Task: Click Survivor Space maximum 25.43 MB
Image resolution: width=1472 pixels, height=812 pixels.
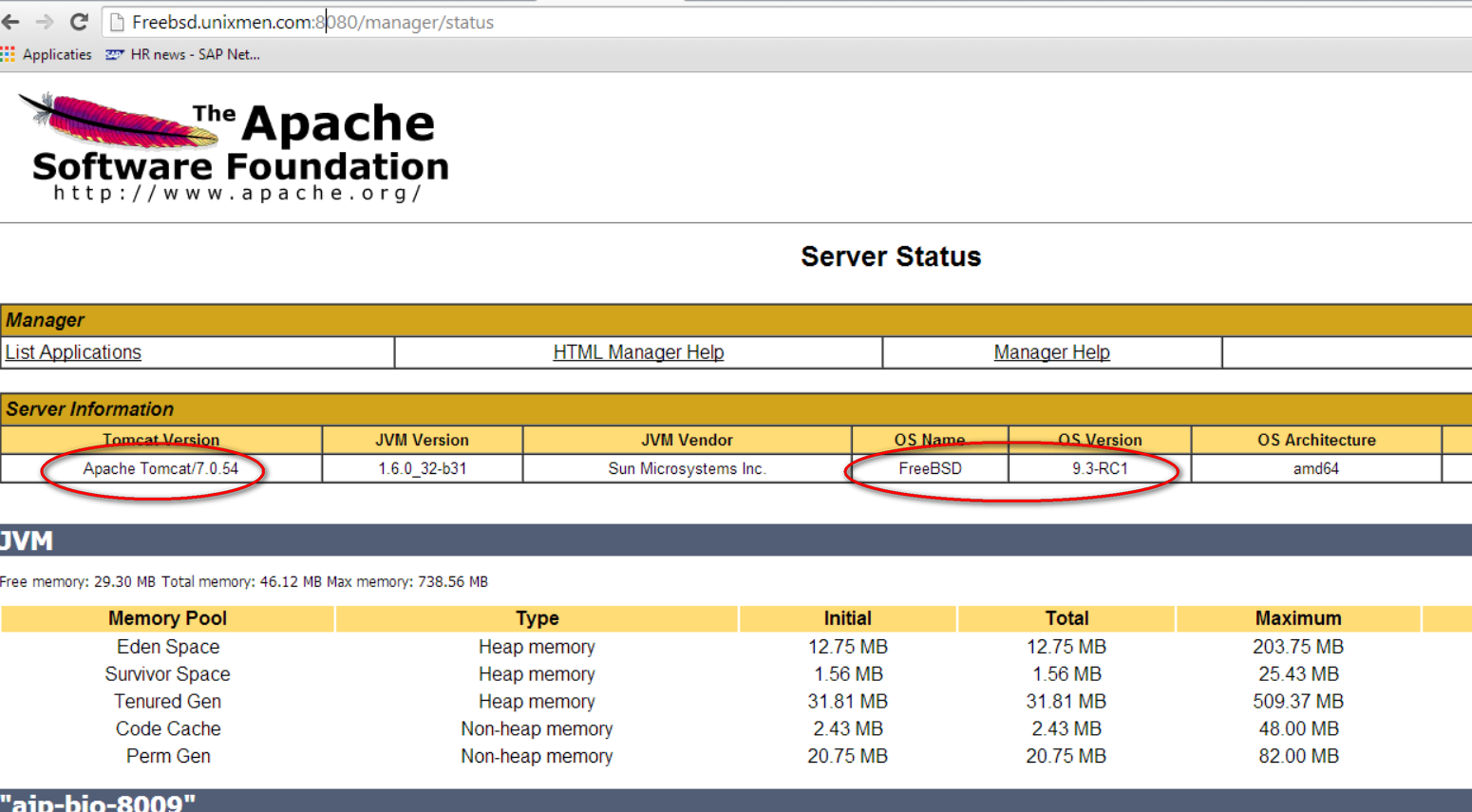Action: [1298, 674]
